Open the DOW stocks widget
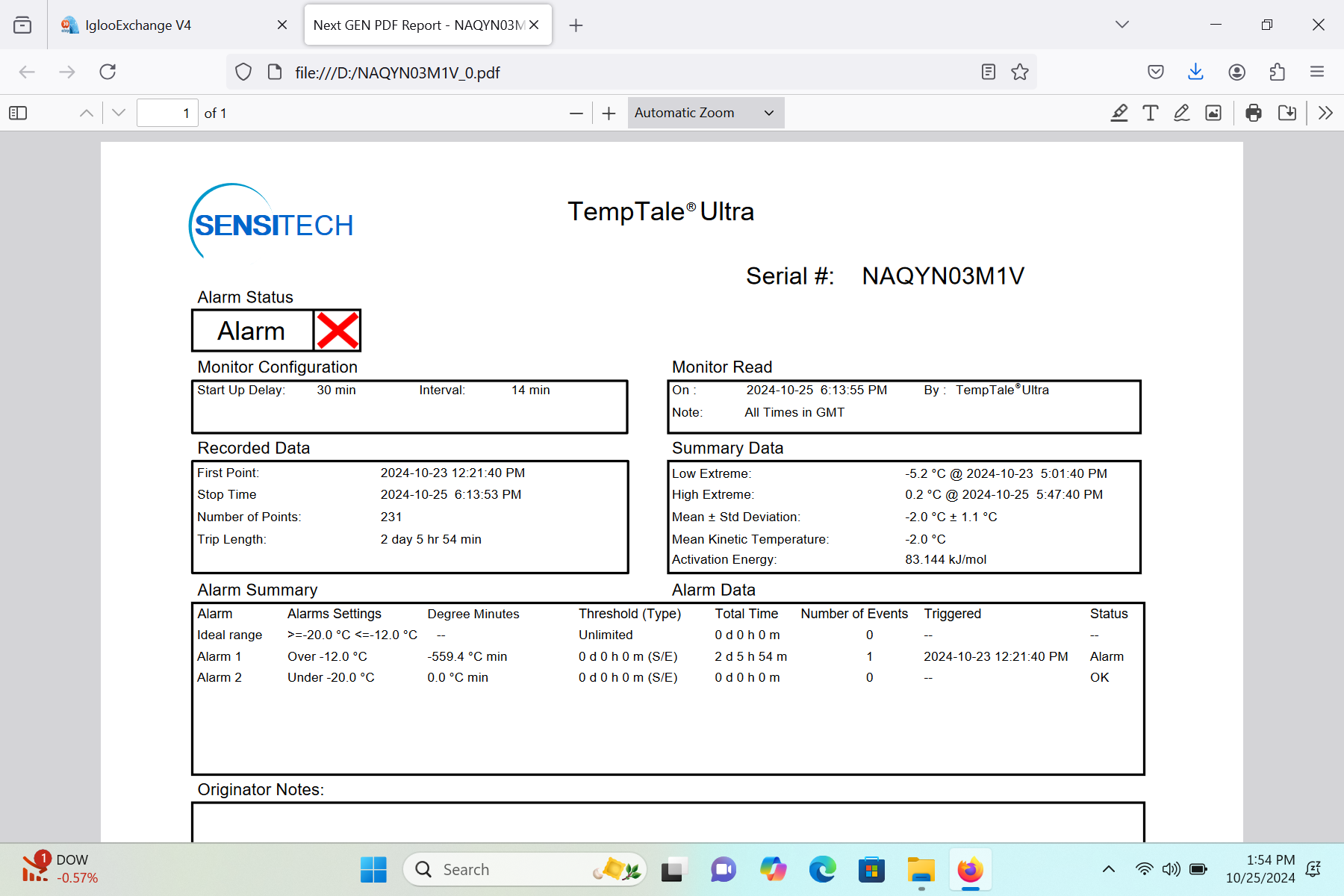This screenshot has width=1344, height=896. tap(58, 869)
